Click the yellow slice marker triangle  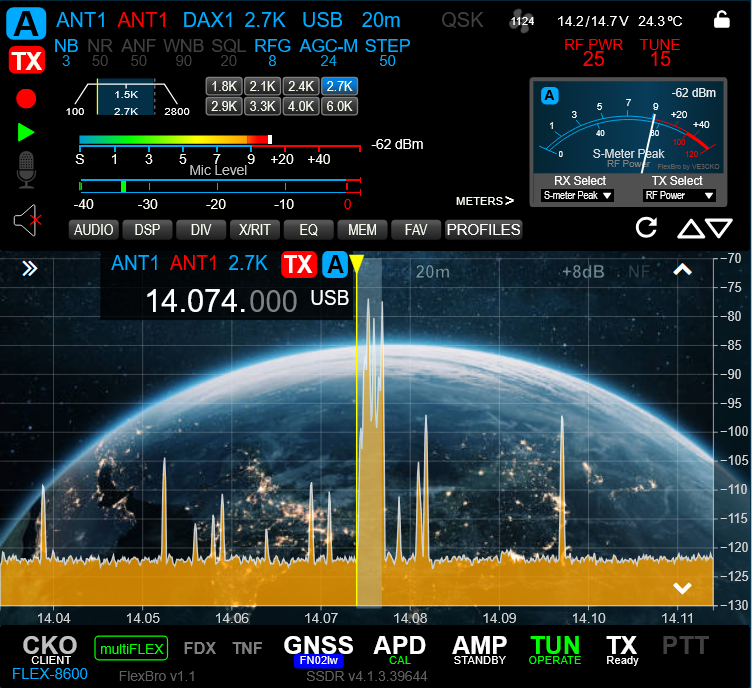(x=356, y=264)
